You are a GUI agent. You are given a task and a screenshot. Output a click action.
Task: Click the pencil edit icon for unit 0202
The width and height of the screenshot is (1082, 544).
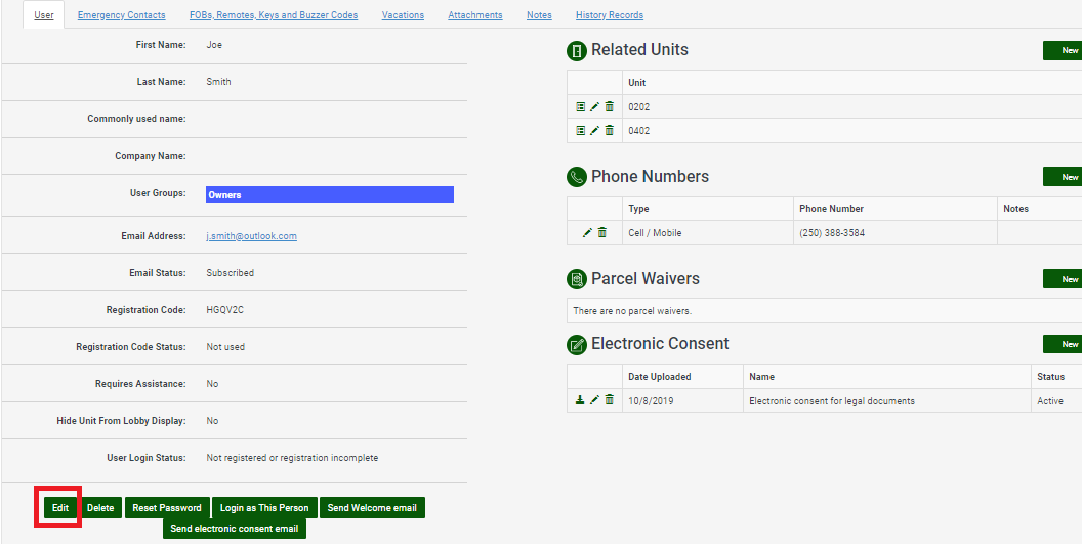tap(595, 106)
